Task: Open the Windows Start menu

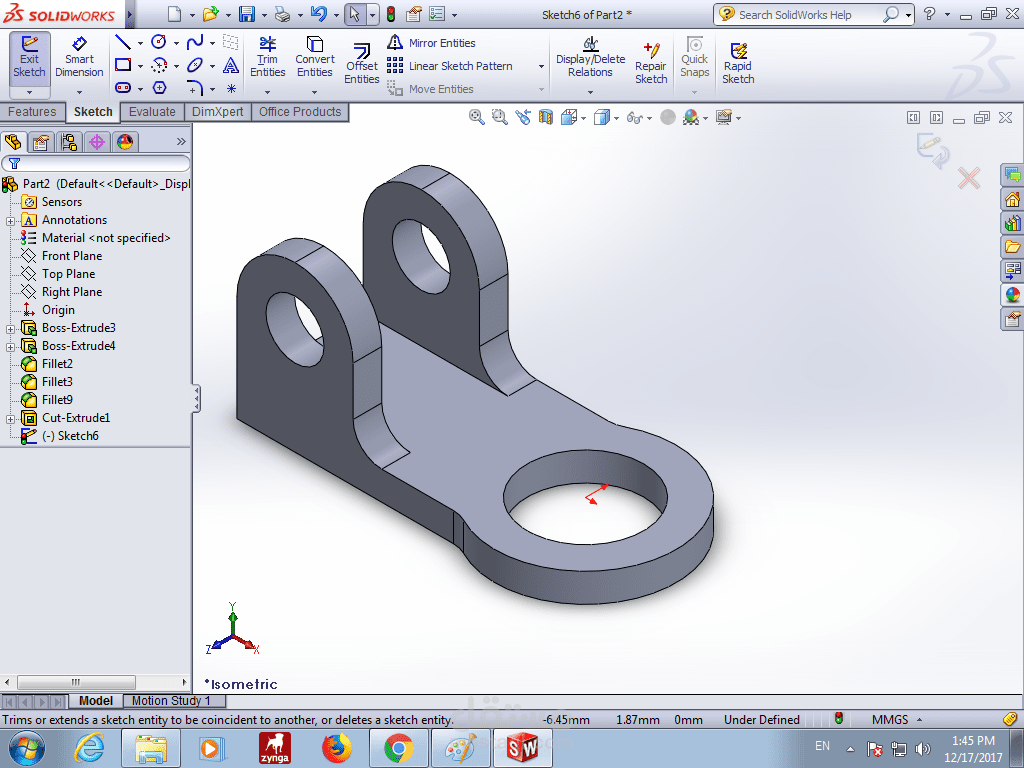Action: 27,748
